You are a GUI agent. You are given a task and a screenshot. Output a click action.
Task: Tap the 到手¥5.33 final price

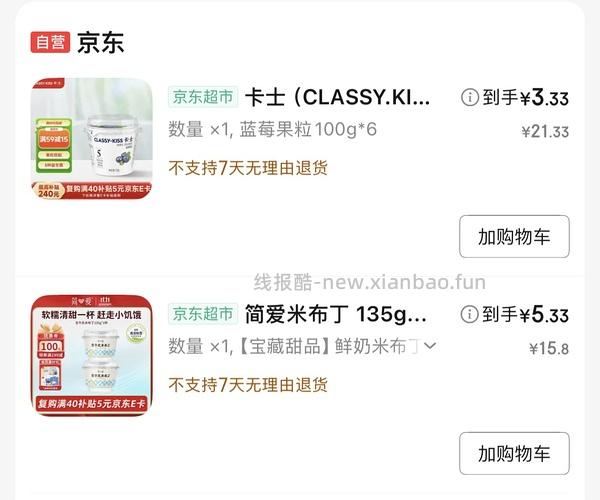coord(525,314)
